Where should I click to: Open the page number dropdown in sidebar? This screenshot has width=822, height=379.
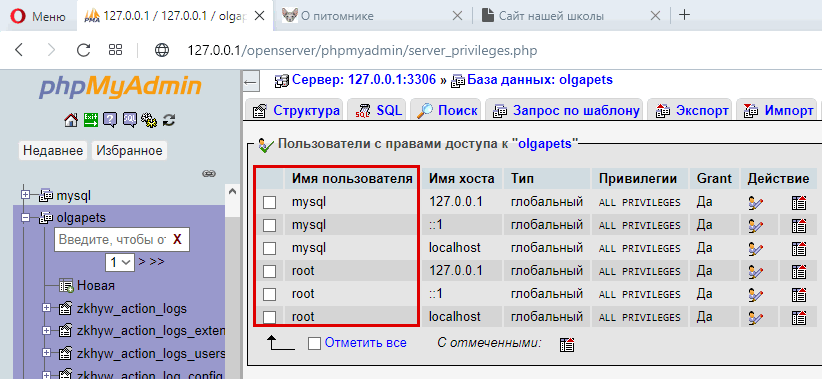[x=120, y=262]
